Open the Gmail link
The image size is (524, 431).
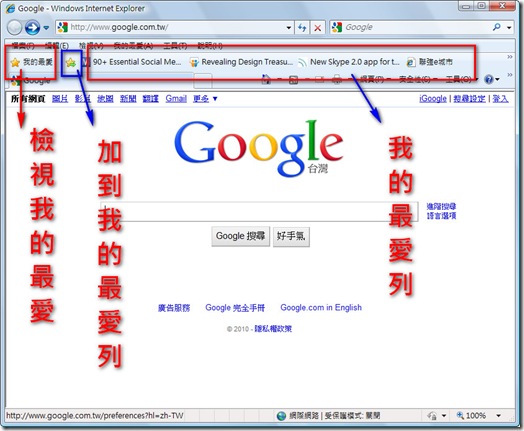tap(176, 99)
